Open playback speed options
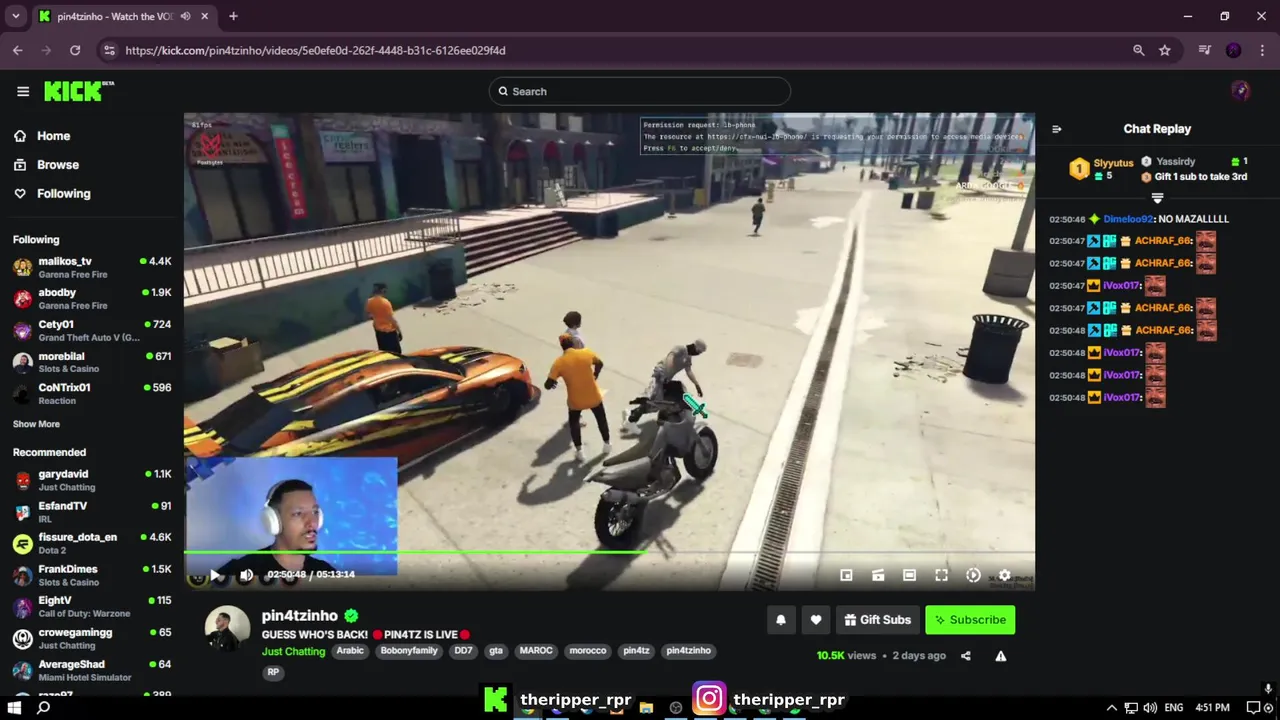This screenshot has height=720, width=1280. point(973,575)
